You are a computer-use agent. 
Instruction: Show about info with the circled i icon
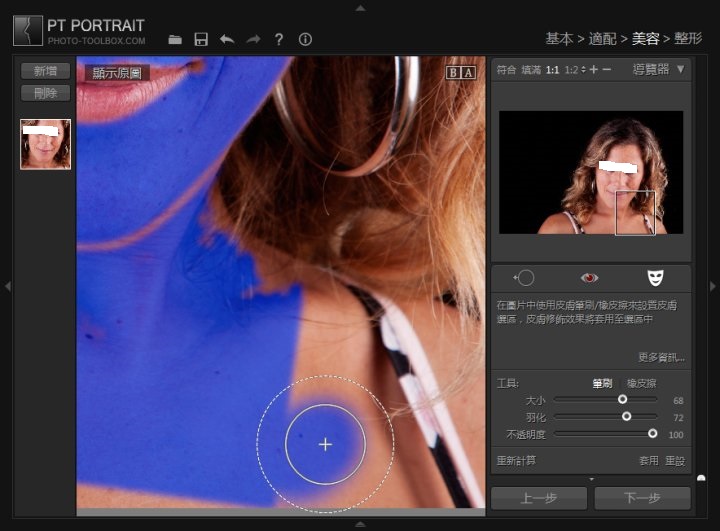point(305,40)
